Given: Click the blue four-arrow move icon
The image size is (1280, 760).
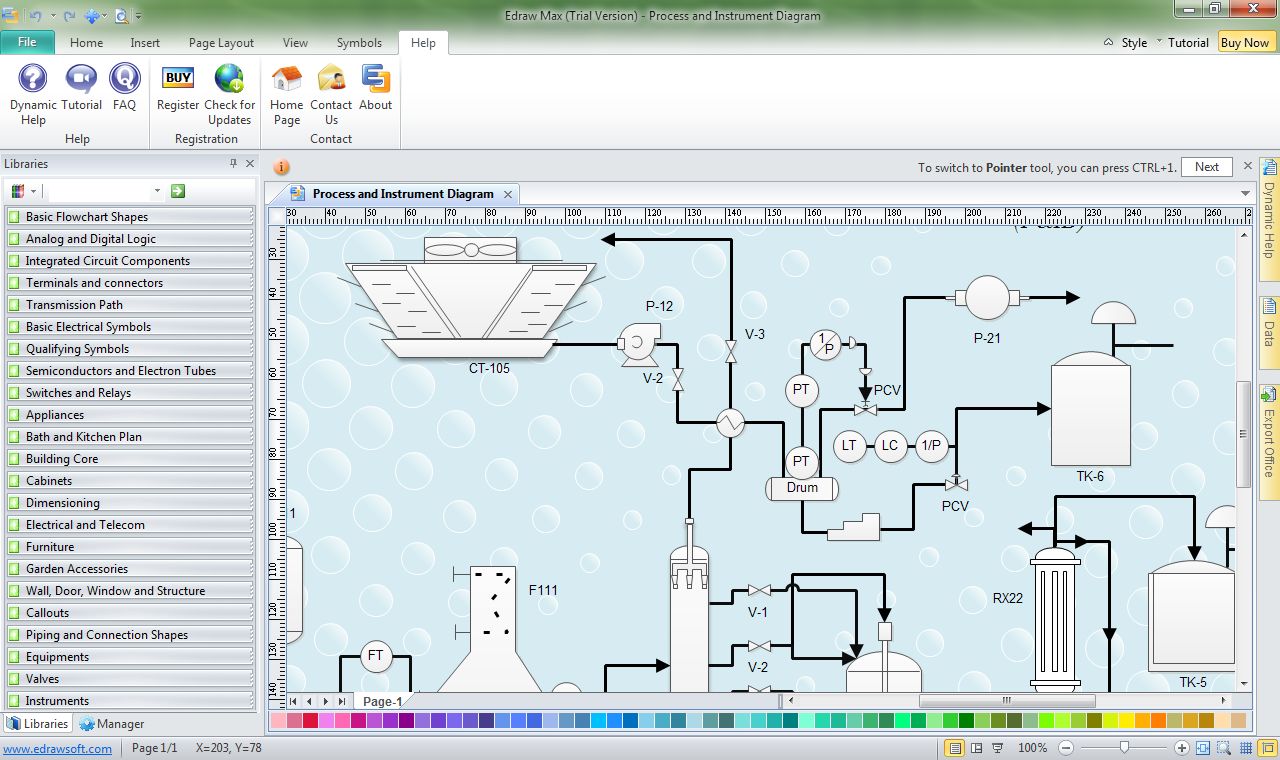Looking at the screenshot, I should coord(92,16).
